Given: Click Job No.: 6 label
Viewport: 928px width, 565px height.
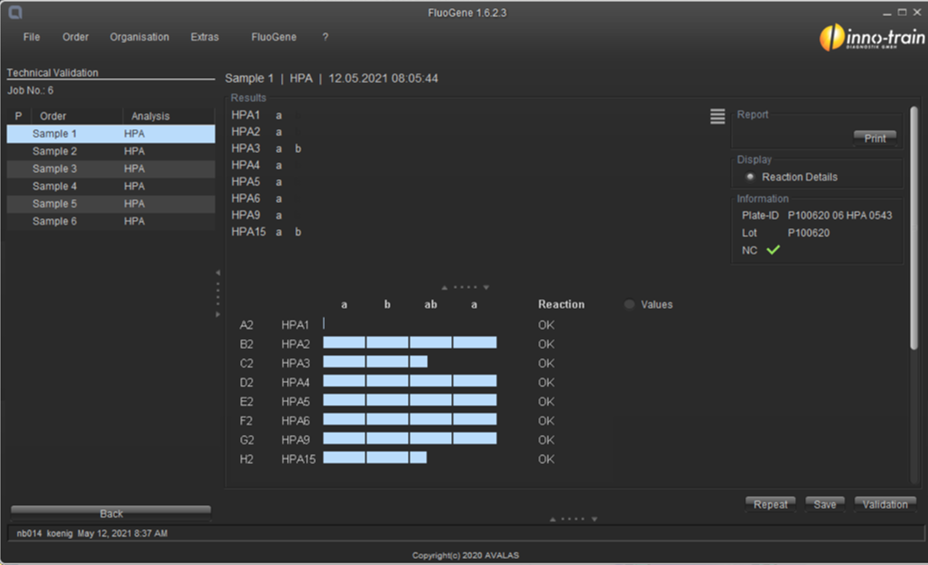Looking at the screenshot, I should (x=30, y=91).
